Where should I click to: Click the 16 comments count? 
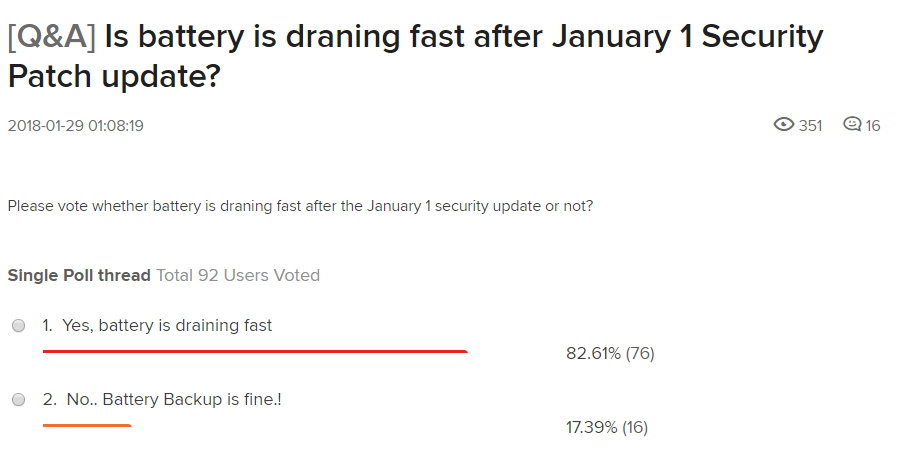pos(873,126)
